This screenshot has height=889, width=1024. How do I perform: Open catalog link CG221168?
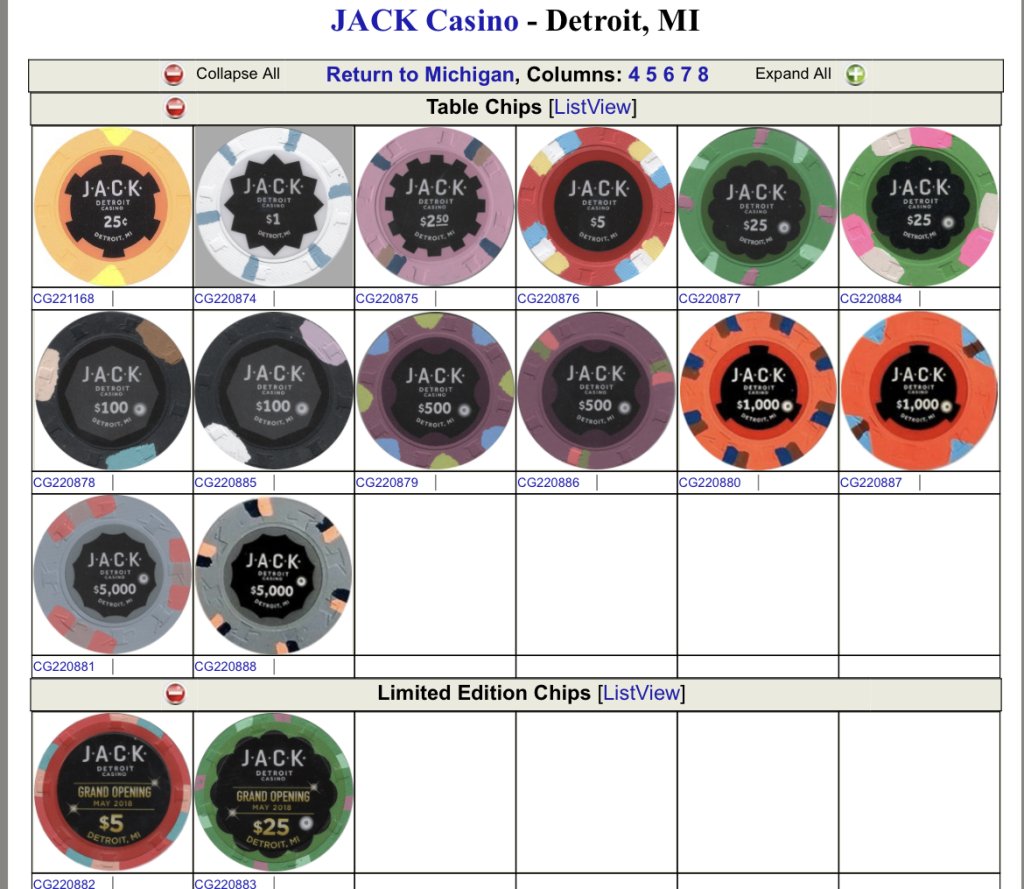pyautogui.click(x=63, y=299)
